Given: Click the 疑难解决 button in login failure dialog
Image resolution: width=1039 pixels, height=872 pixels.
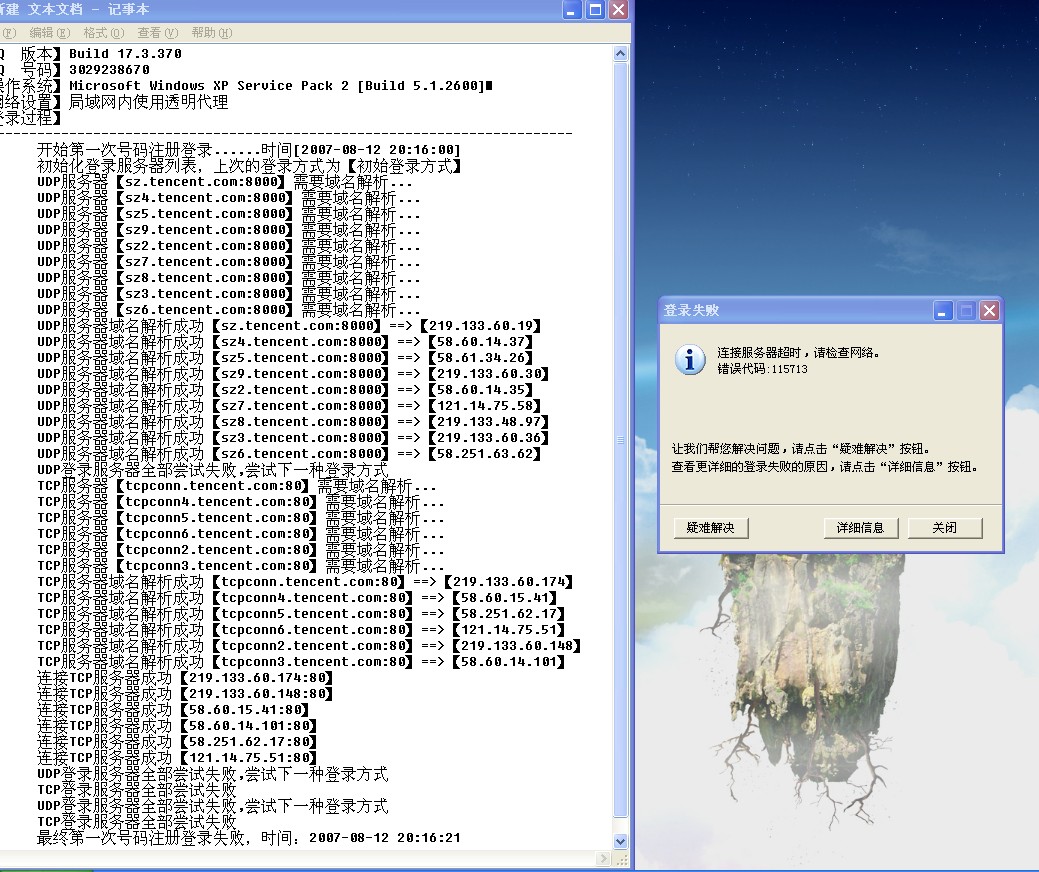Looking at the screenshot, I should [710, 527].
